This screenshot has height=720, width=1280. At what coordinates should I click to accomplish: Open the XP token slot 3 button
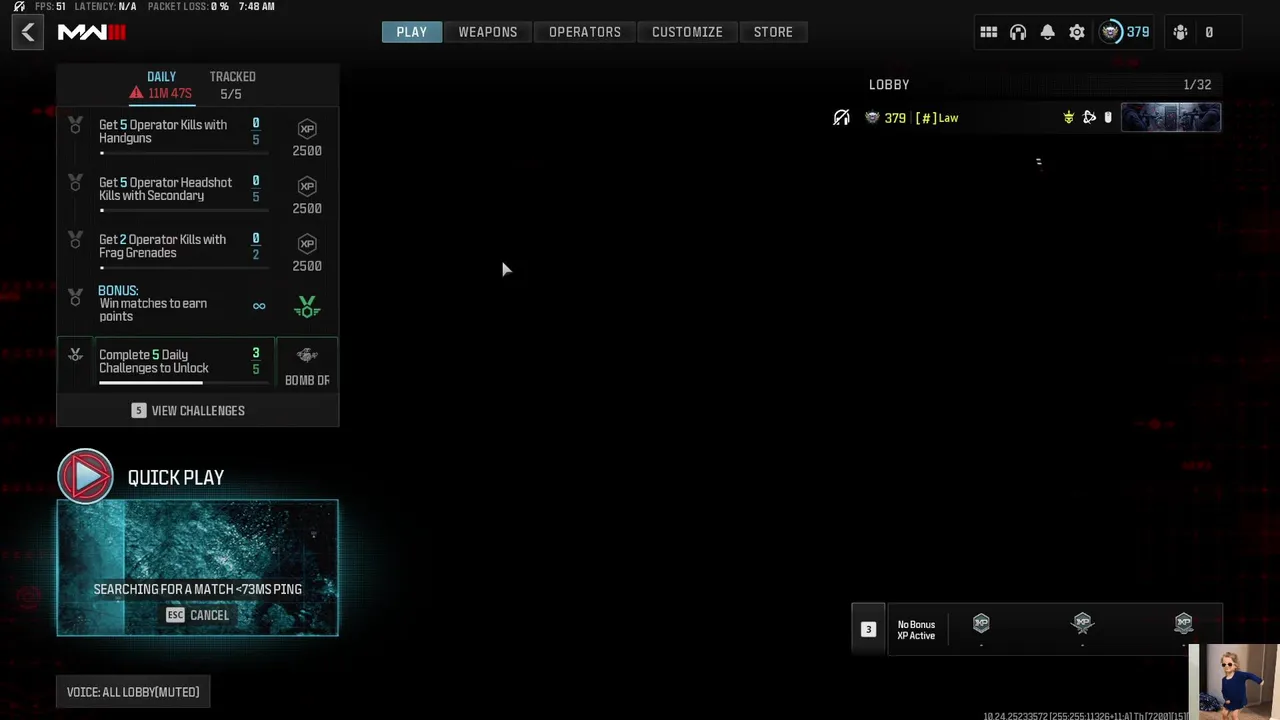pos(868,629)
